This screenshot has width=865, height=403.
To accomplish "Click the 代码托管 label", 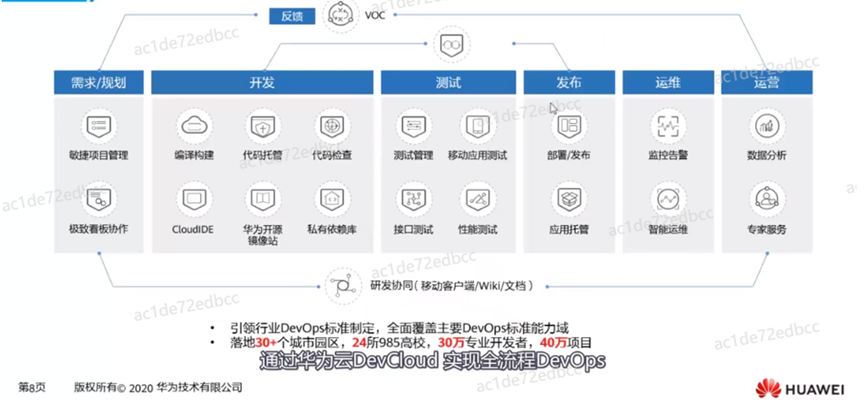I will 263,155.
